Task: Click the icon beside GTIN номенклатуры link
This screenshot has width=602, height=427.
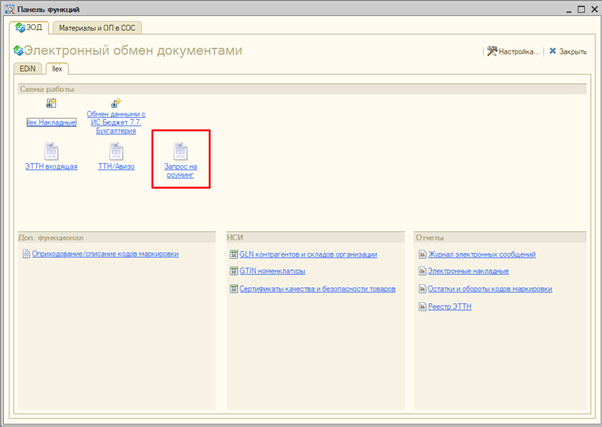Action: (233, 271)
